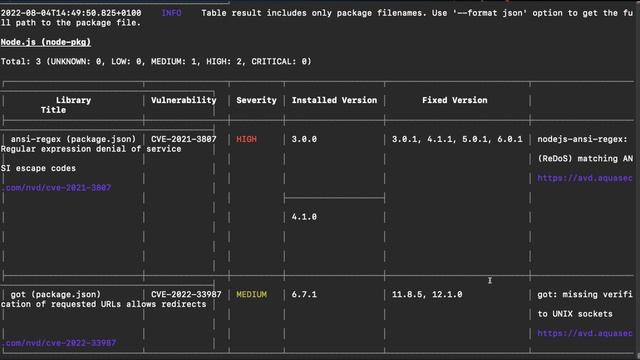
Task: Click fixed versions 3.0.1, 4.1.1, 5.0.1, 6.0.1
Action: click(457, 139)
